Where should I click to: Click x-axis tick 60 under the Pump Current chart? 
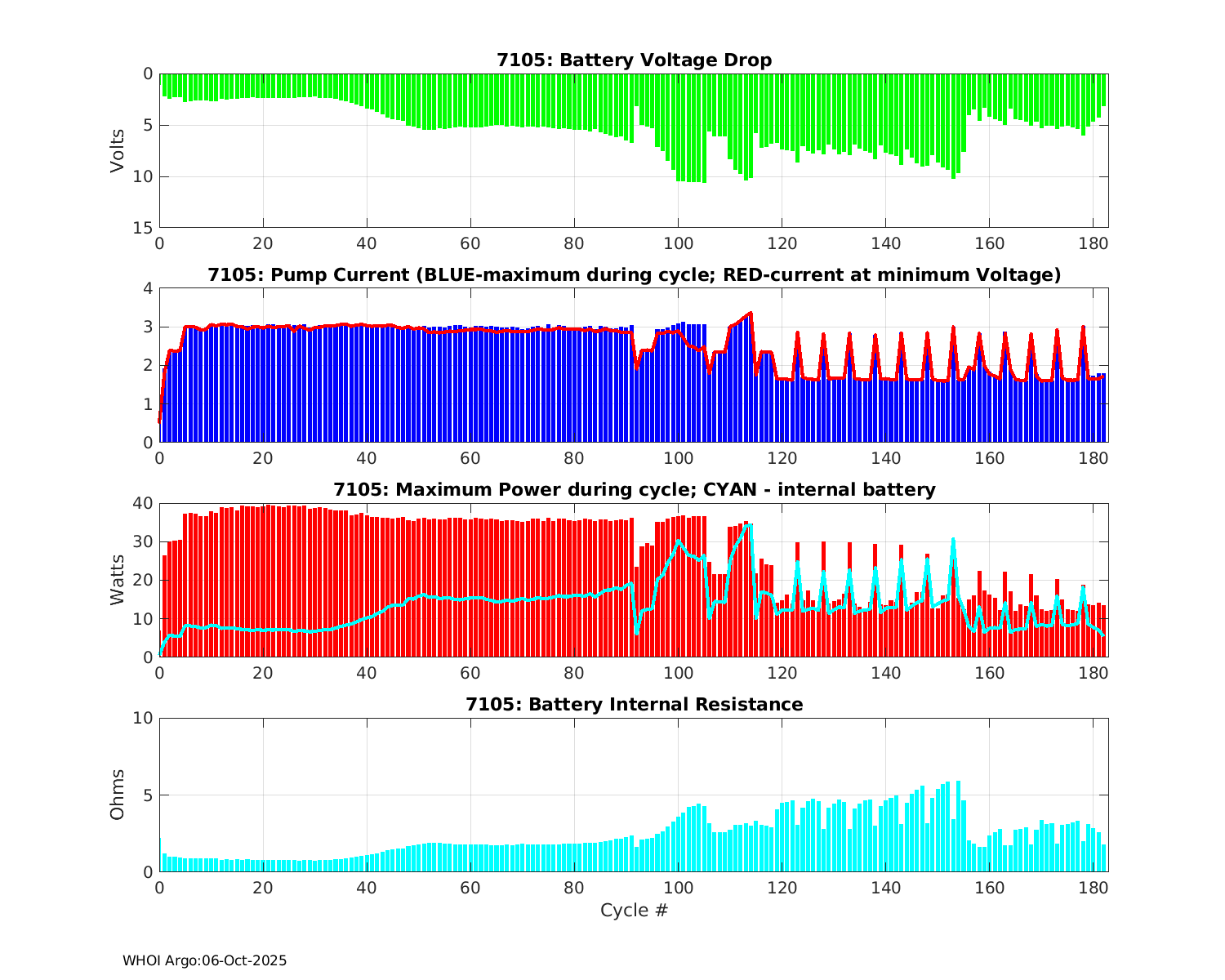pyautogui.click(x=470, y=458)
